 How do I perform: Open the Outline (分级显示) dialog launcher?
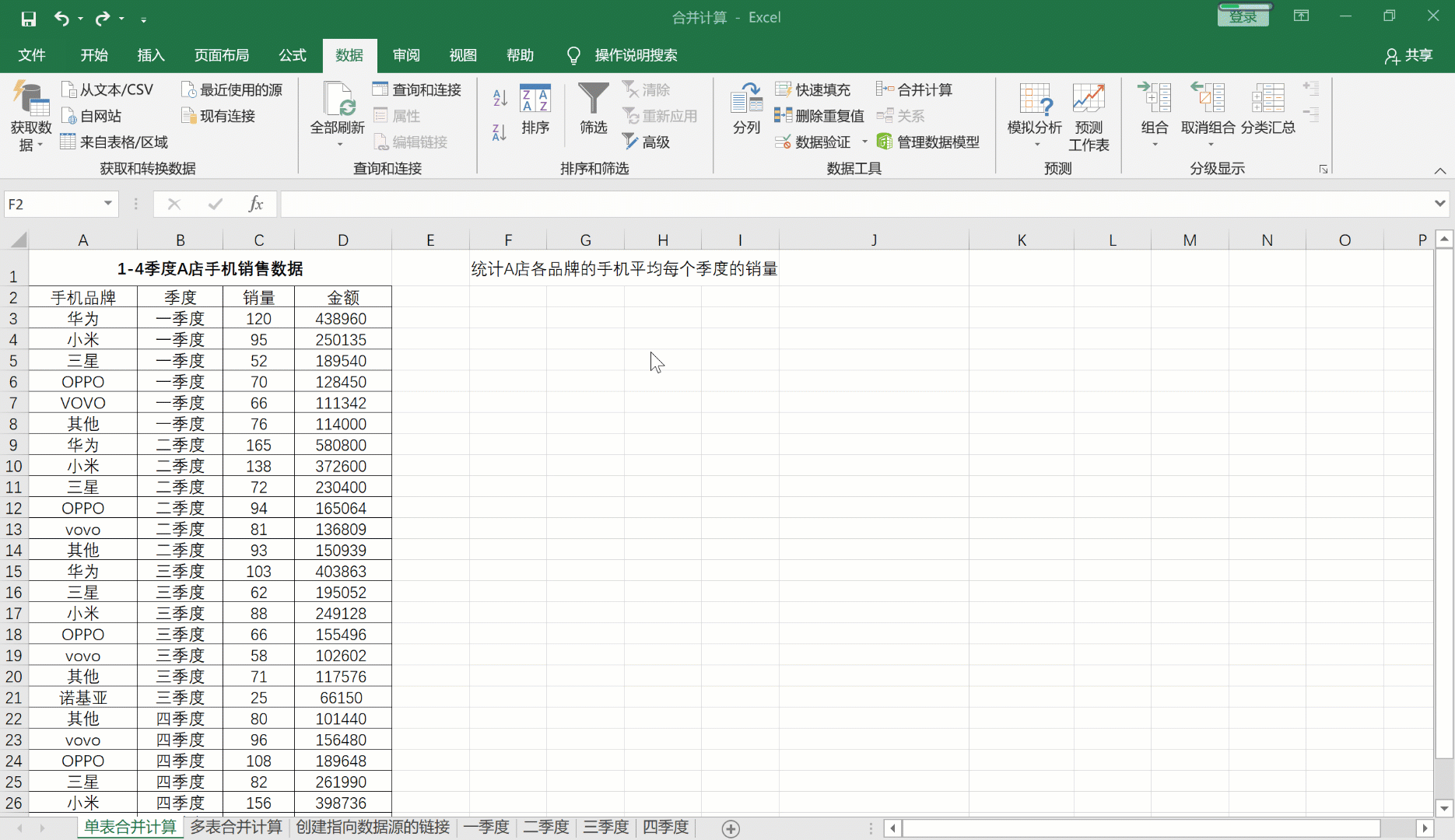[x=1323, y=169]
